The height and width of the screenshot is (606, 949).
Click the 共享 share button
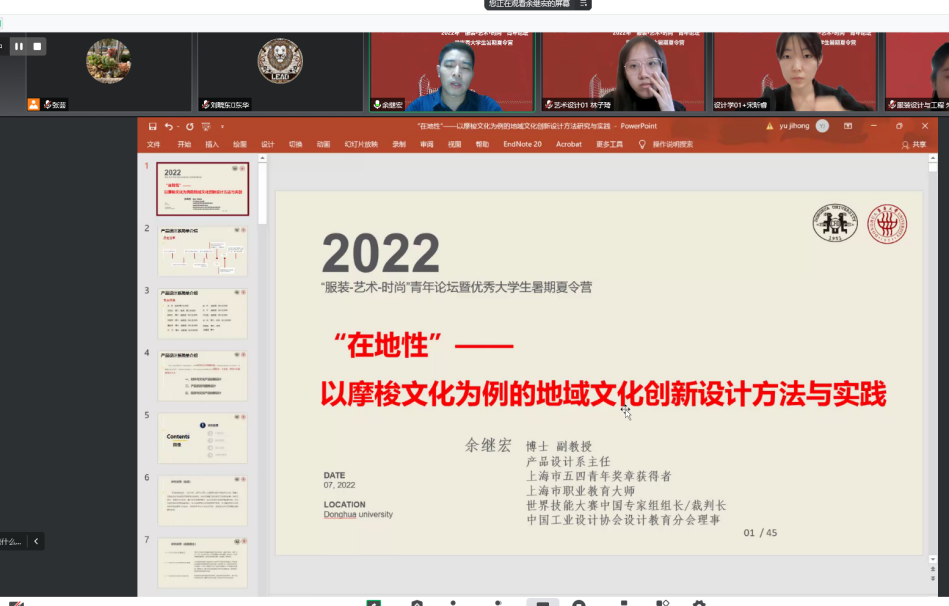point(913,144)
